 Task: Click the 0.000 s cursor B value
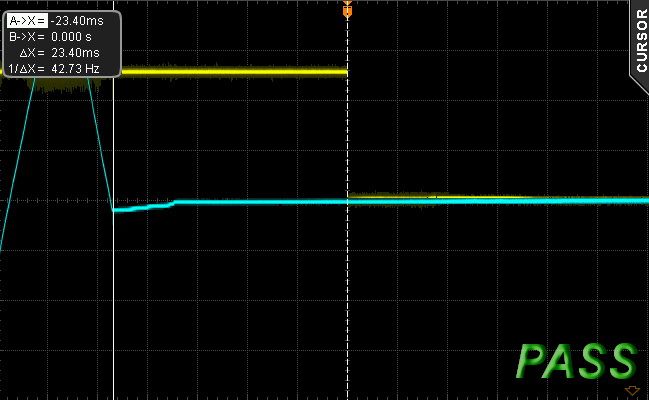click(71, 37)
